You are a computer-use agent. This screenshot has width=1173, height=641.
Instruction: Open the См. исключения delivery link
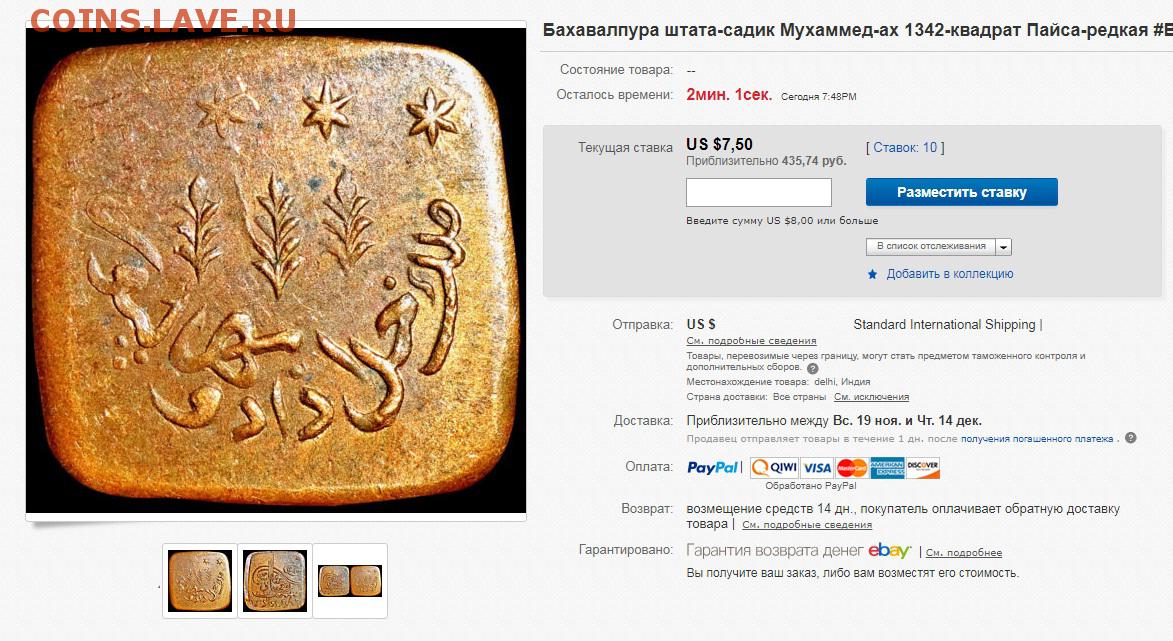[x=872, y=396]
